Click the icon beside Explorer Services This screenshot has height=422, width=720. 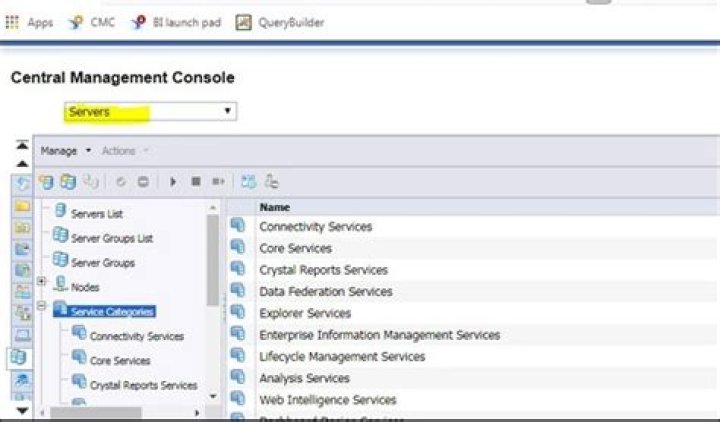click(x=238, y=311)
